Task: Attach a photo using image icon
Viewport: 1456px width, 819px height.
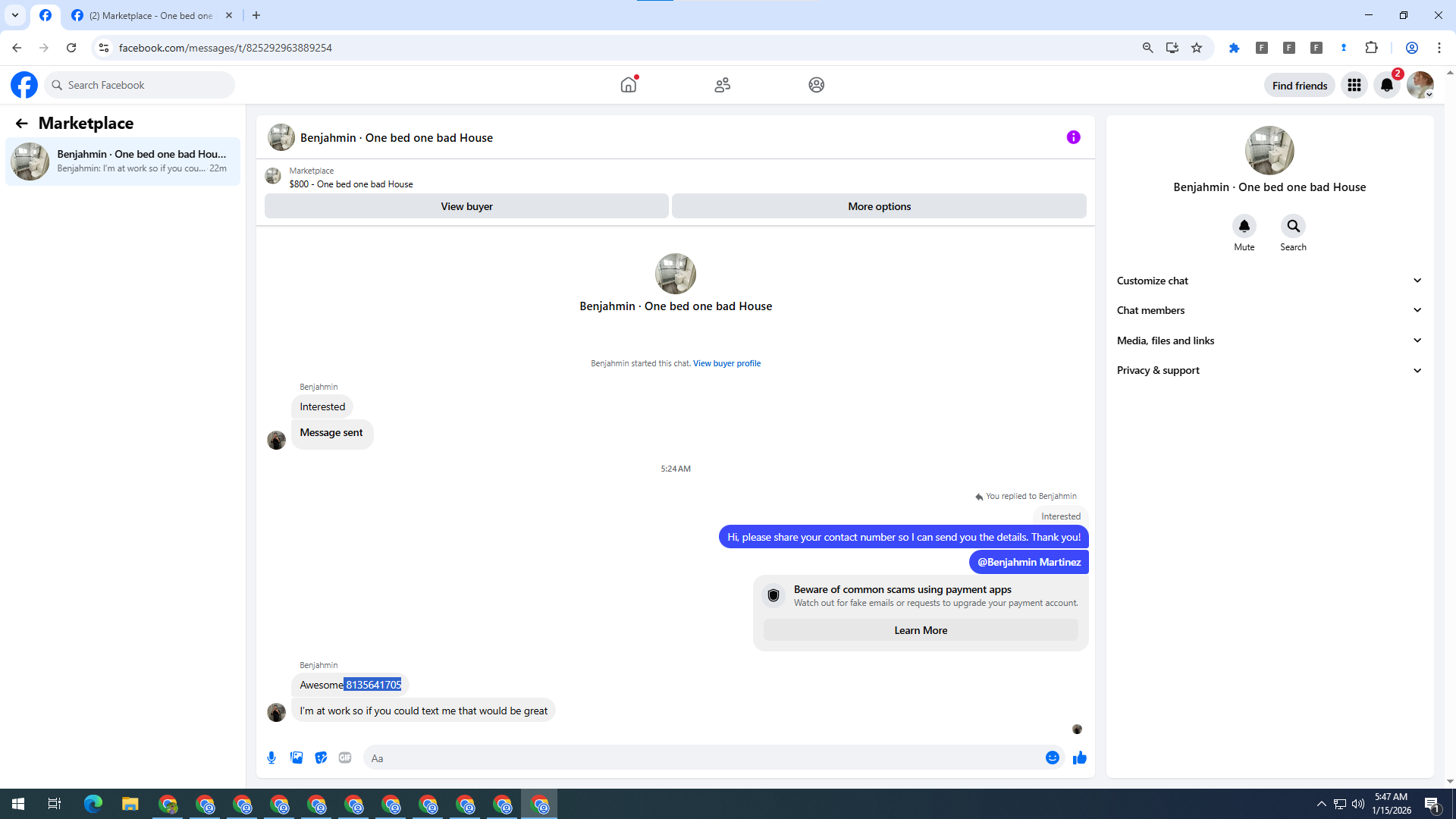Action: coord(297,758)
